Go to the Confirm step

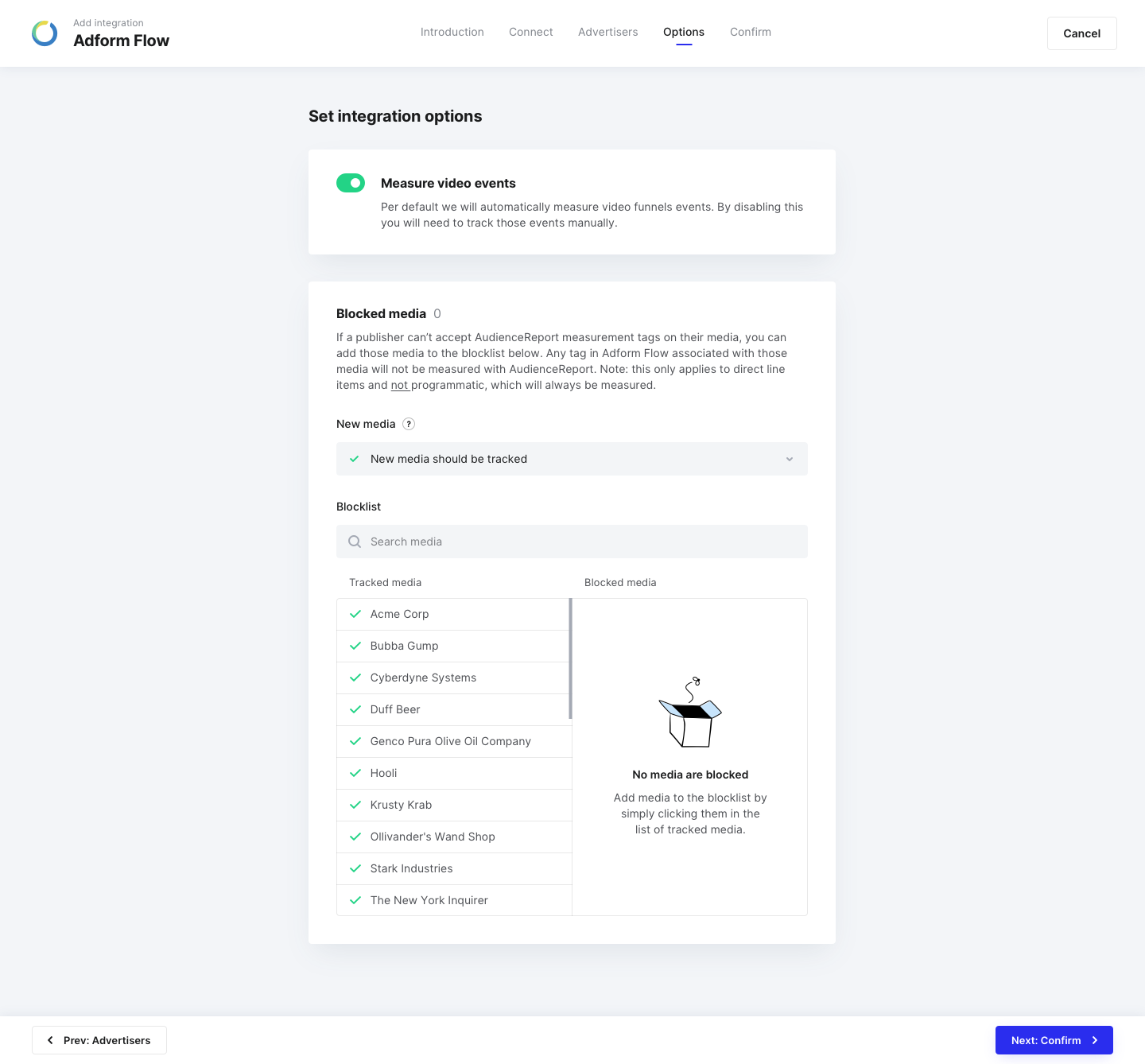tap(751, 32)
